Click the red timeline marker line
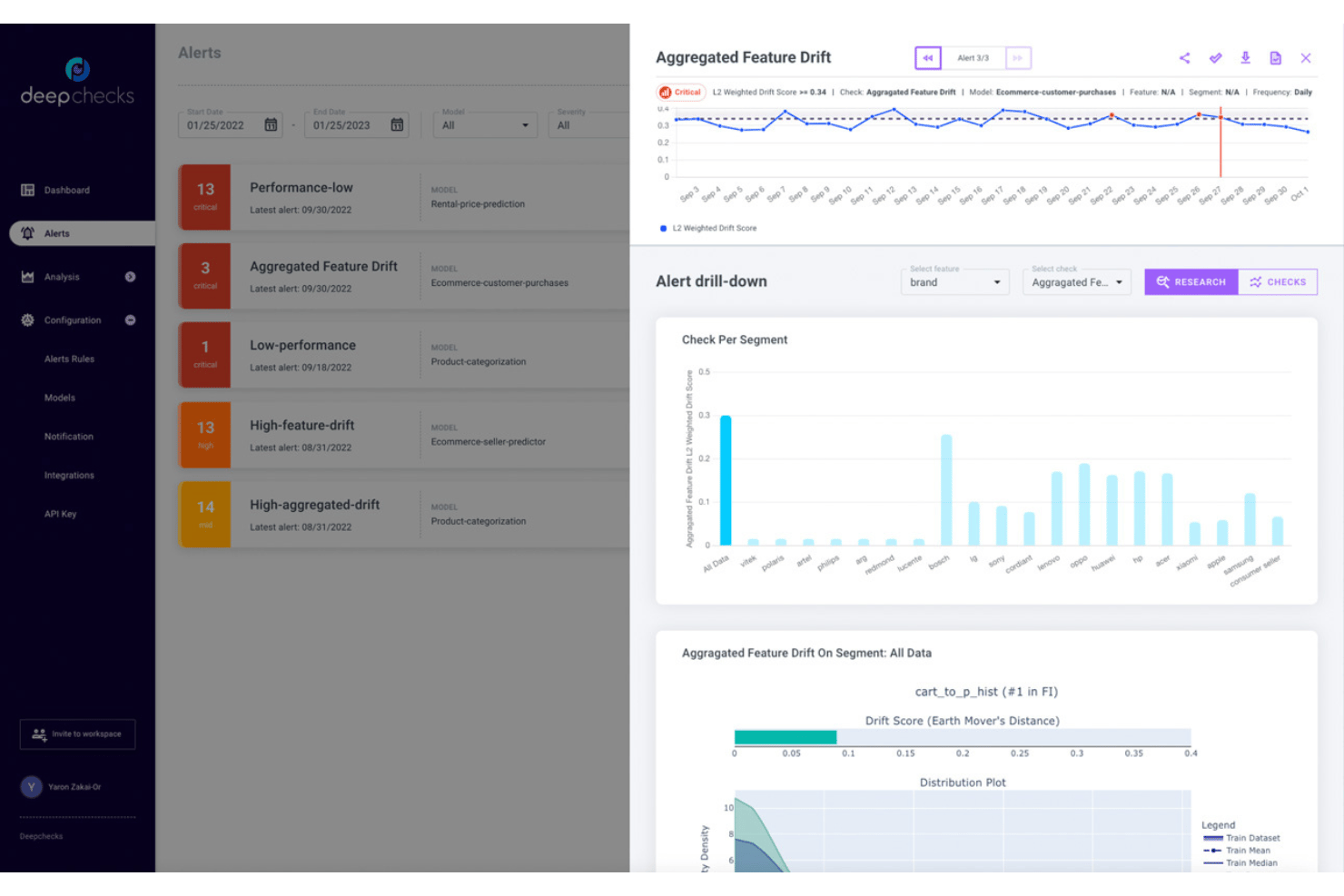 [x=1220, y=143]
